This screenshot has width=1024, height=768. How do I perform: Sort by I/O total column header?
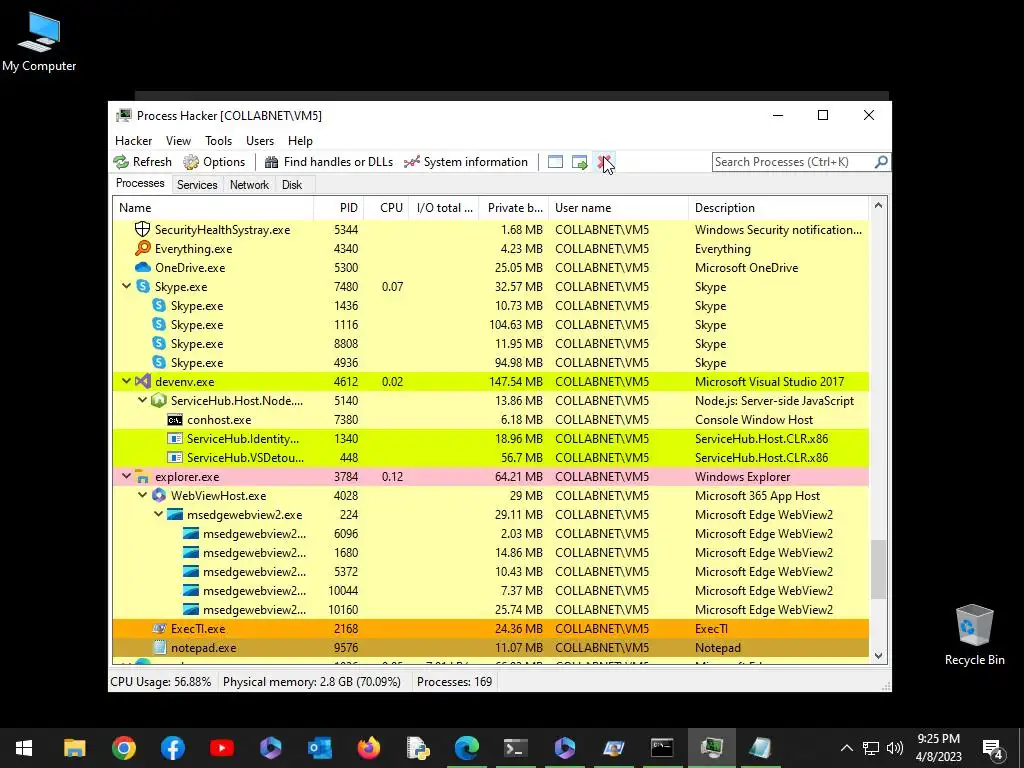pyautogui.click(x=443, y=208)
